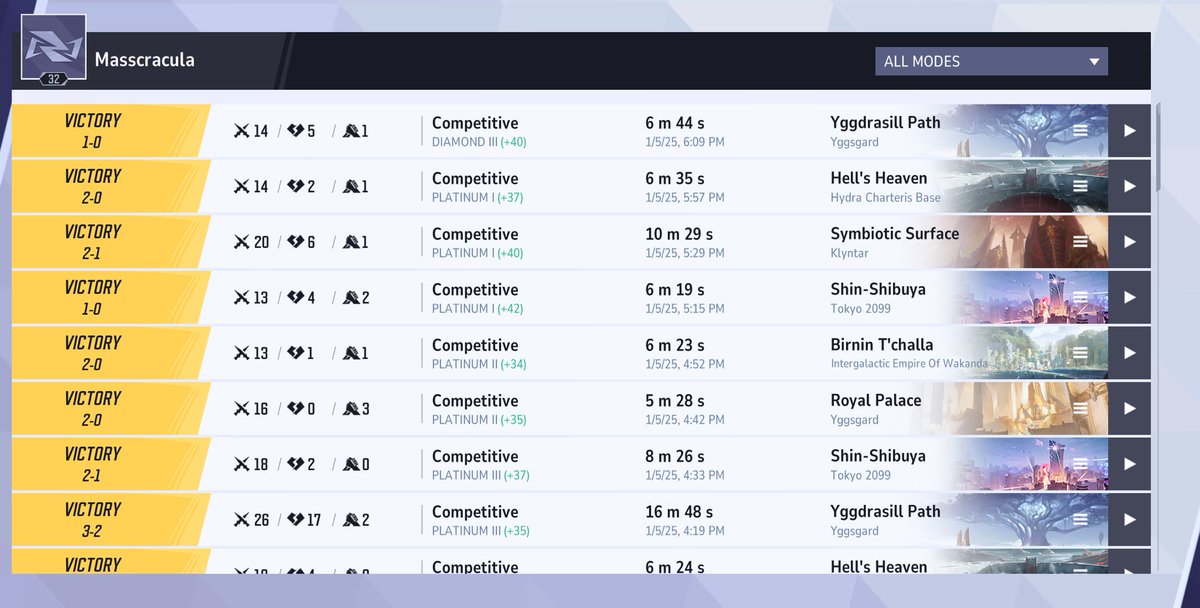Screen dimensions: 1200x608
Task: Play replay of 5:57 PM Hell's Heaven match
Action: tap(1129, 186)
